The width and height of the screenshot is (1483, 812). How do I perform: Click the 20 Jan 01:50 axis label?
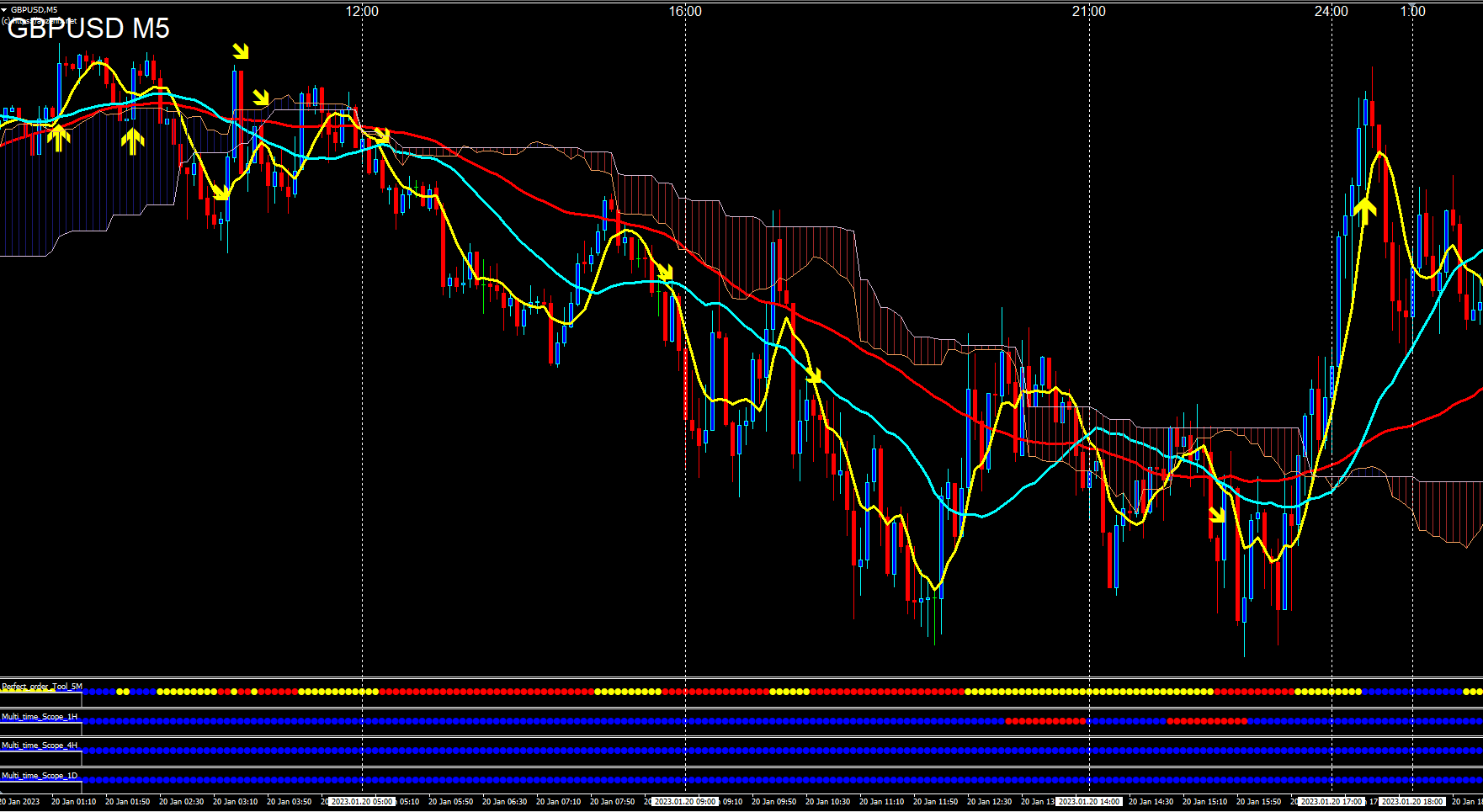(x=128, y=802)
